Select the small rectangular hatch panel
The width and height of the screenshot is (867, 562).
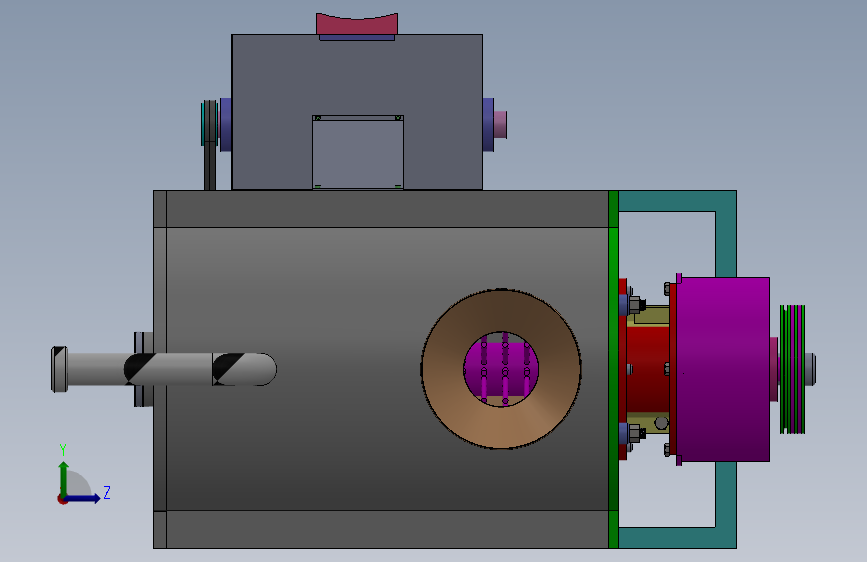(358, 152)
